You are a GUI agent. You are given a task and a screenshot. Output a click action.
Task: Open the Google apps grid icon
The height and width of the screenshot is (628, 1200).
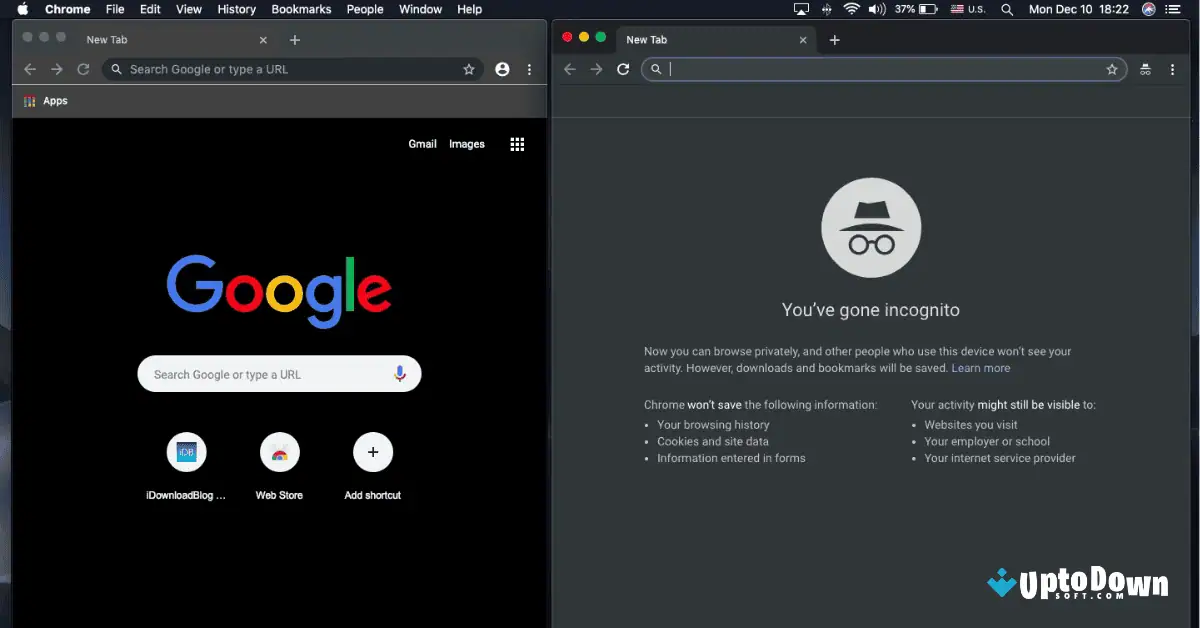tap(517, 144)
